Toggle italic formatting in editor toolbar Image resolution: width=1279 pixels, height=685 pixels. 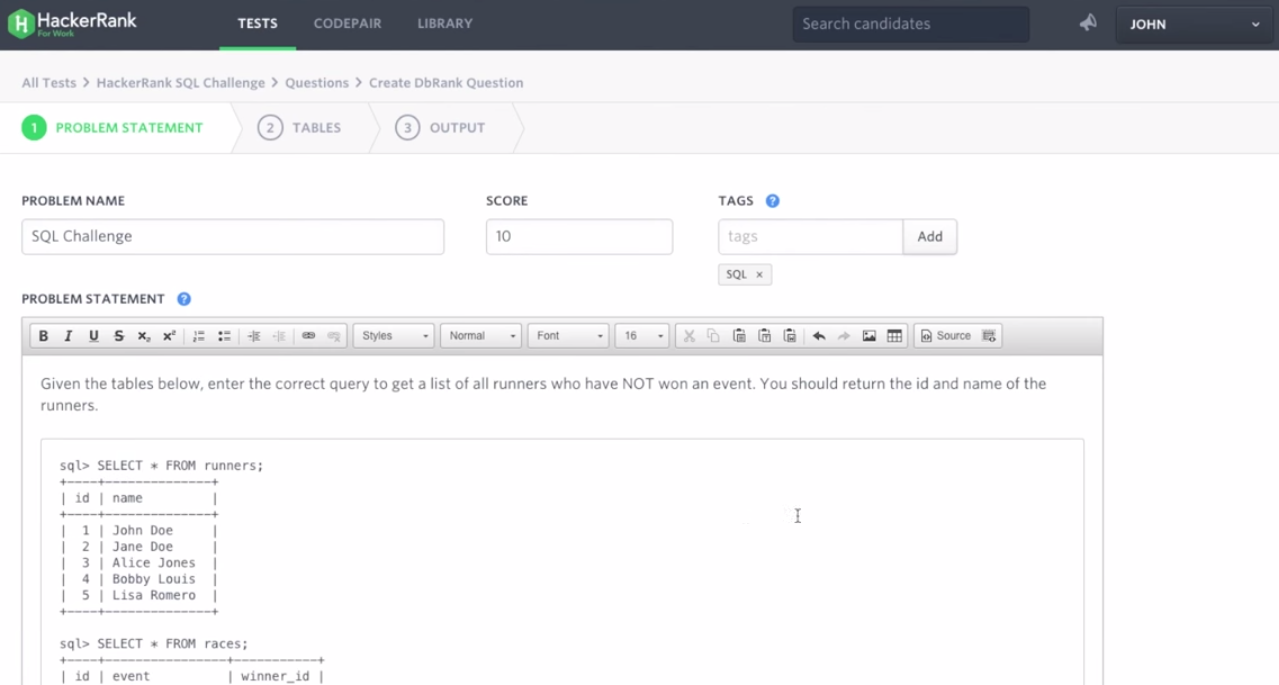coord(68,336)
